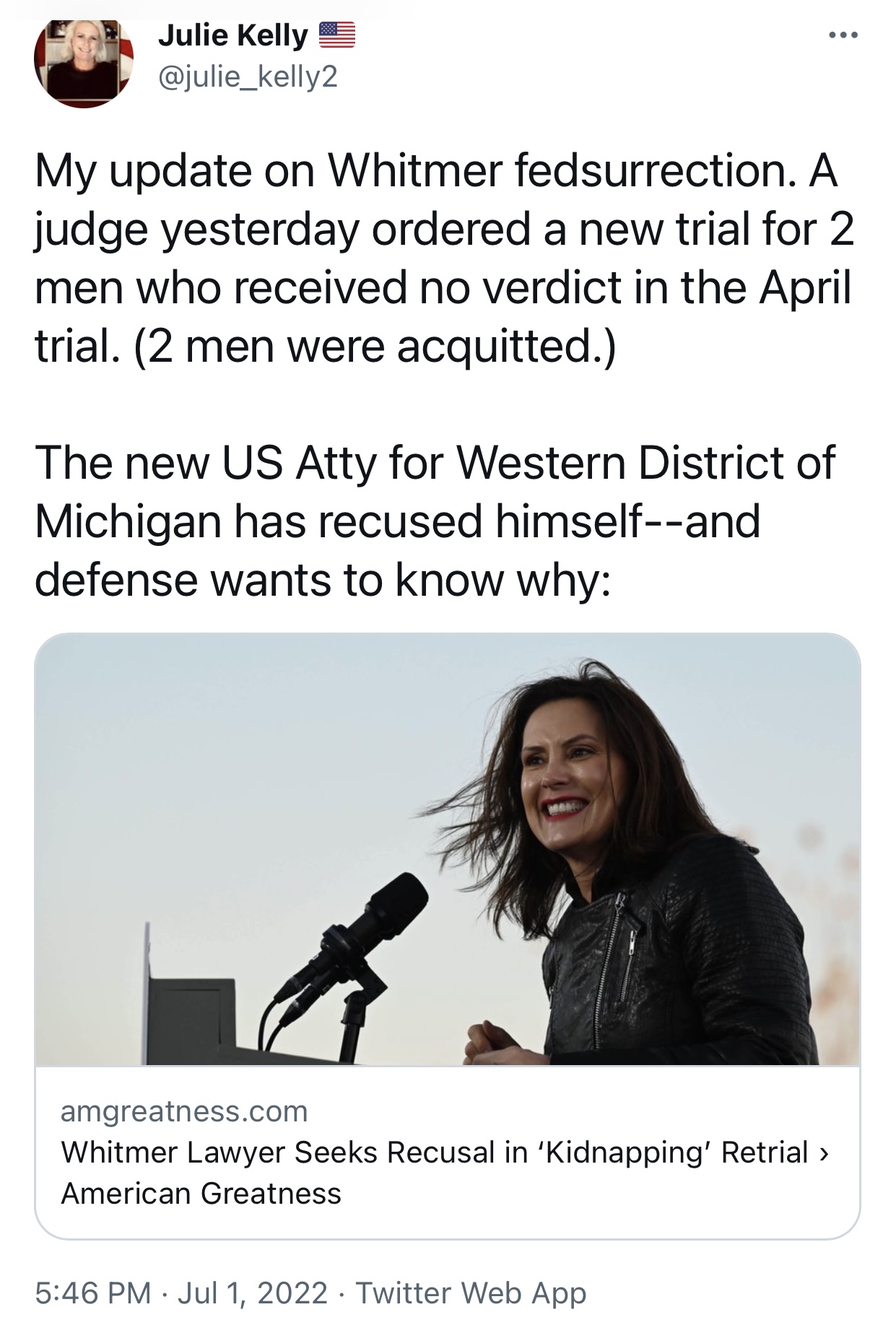This screenshot has height=1320, width=896.
Task: Open the Julie Kelly display name link
Action: pos(232,35)
